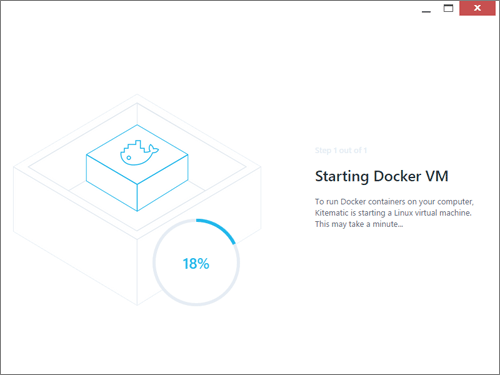Maximize the Kitematic window

(448, 8)
